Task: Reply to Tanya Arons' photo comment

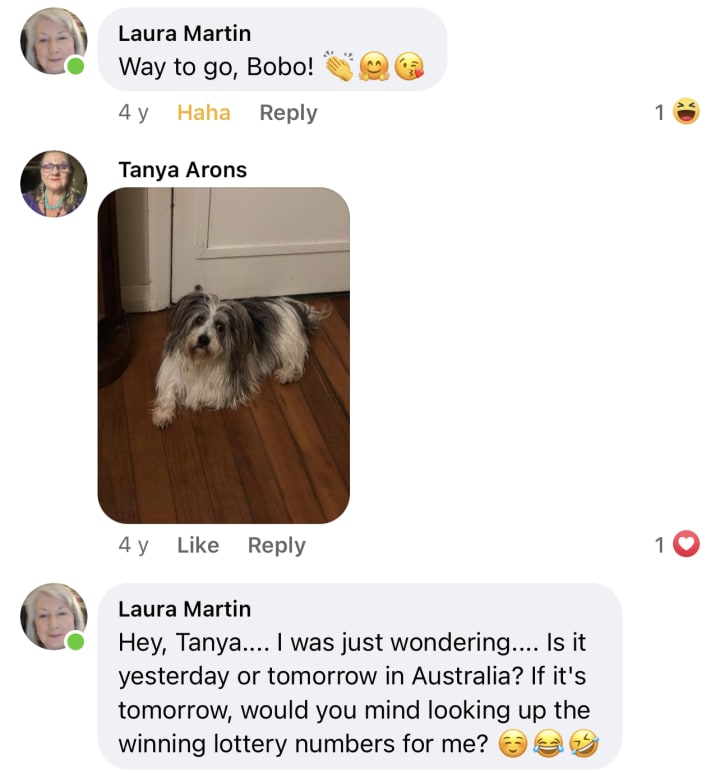Action: click(277, 546)
